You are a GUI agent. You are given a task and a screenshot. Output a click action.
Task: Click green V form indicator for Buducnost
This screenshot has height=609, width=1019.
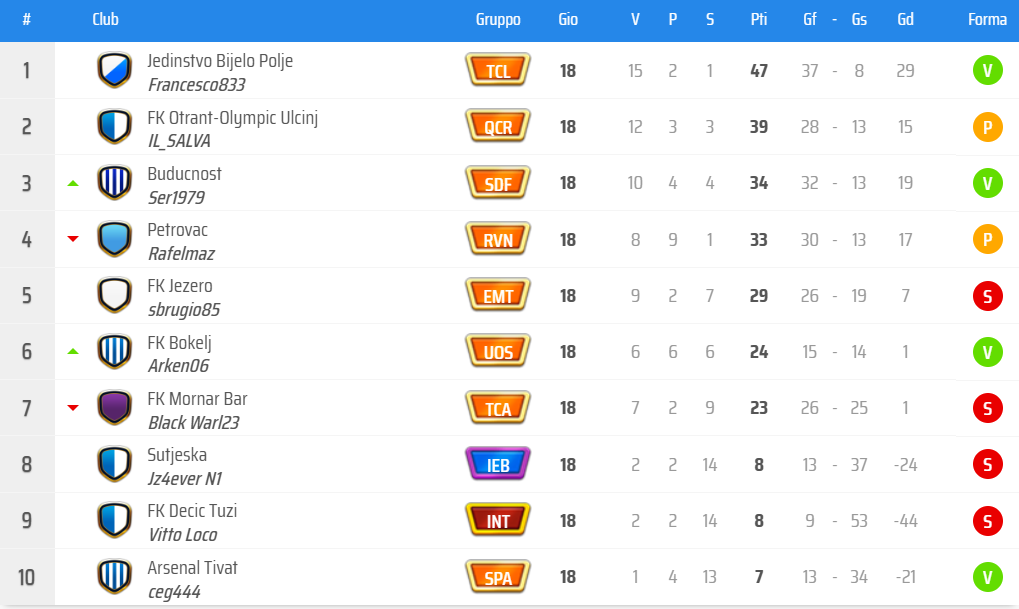pos(987,183)
